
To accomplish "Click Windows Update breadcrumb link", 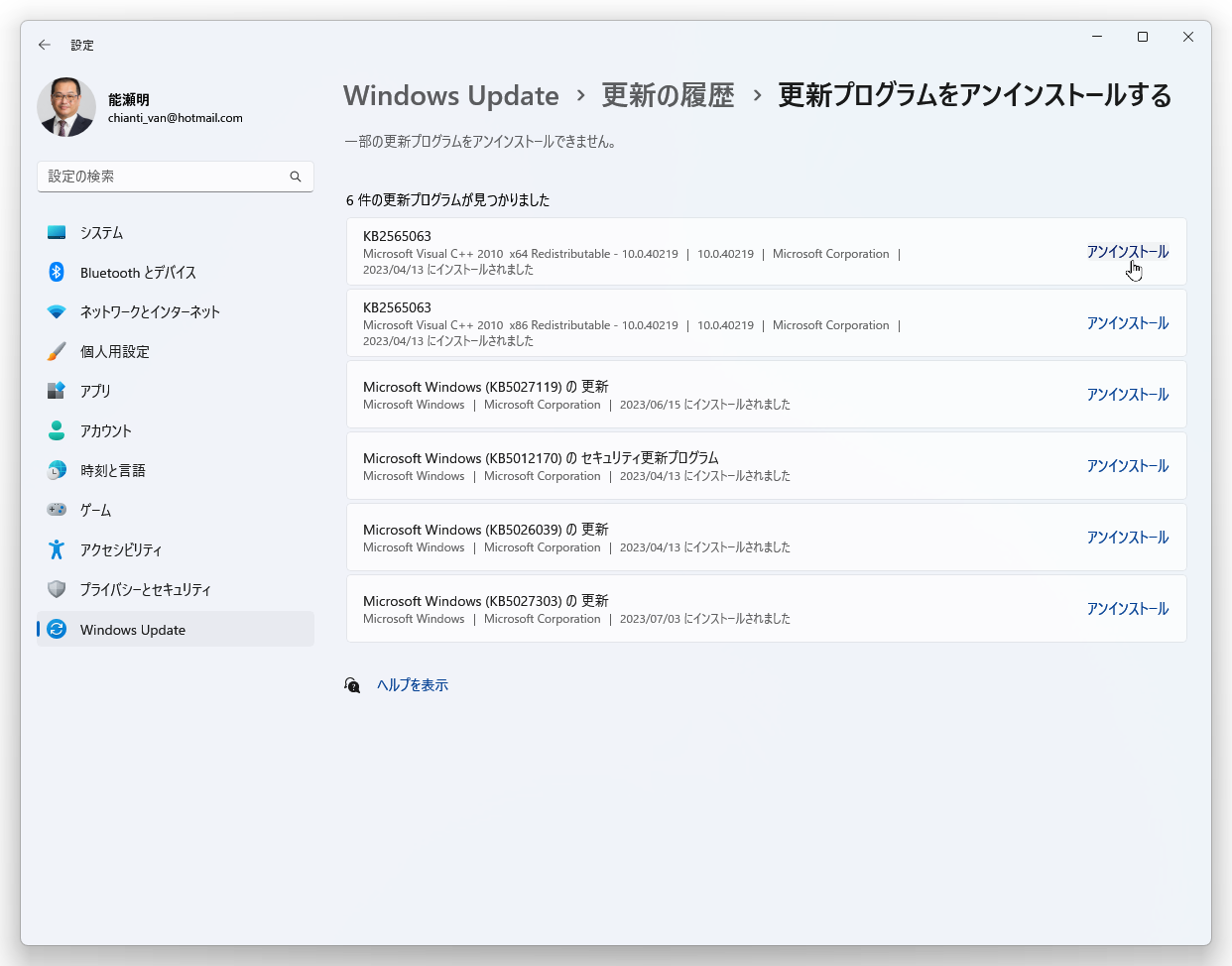I will coord(451,95).
